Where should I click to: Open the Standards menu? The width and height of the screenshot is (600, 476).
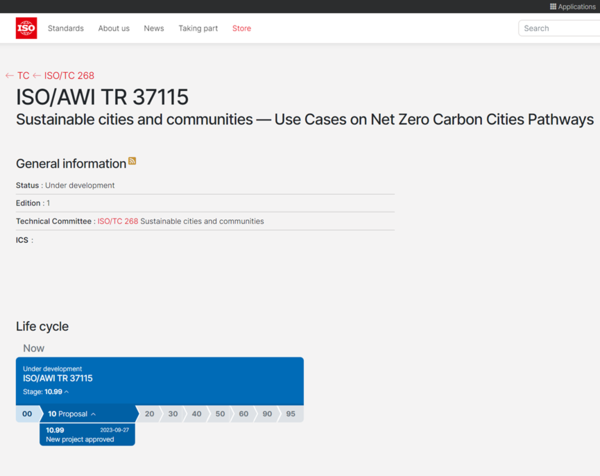[65, 28]
